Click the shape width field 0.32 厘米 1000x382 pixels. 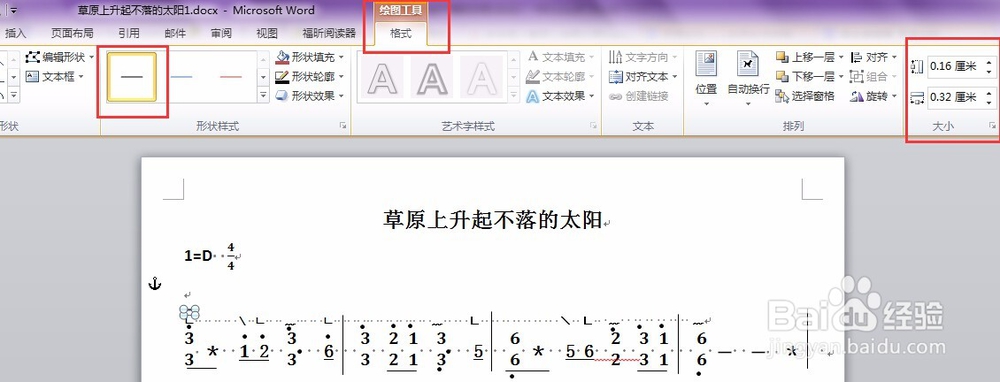click(954, 97)
